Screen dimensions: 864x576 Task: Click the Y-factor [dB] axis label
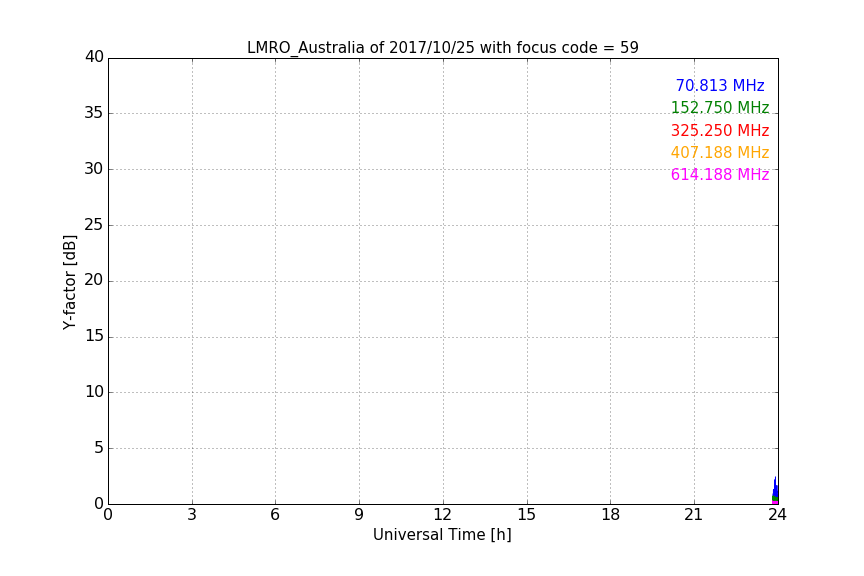click(69, 282)
